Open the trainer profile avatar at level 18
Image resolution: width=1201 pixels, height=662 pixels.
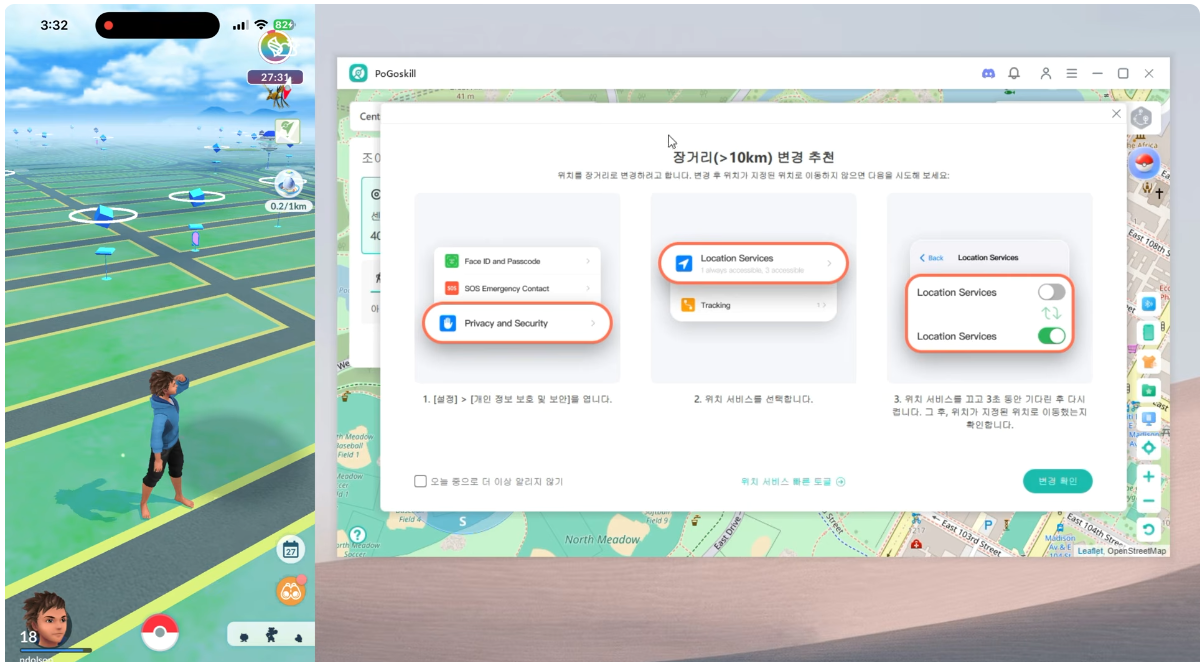click(48, 621)
